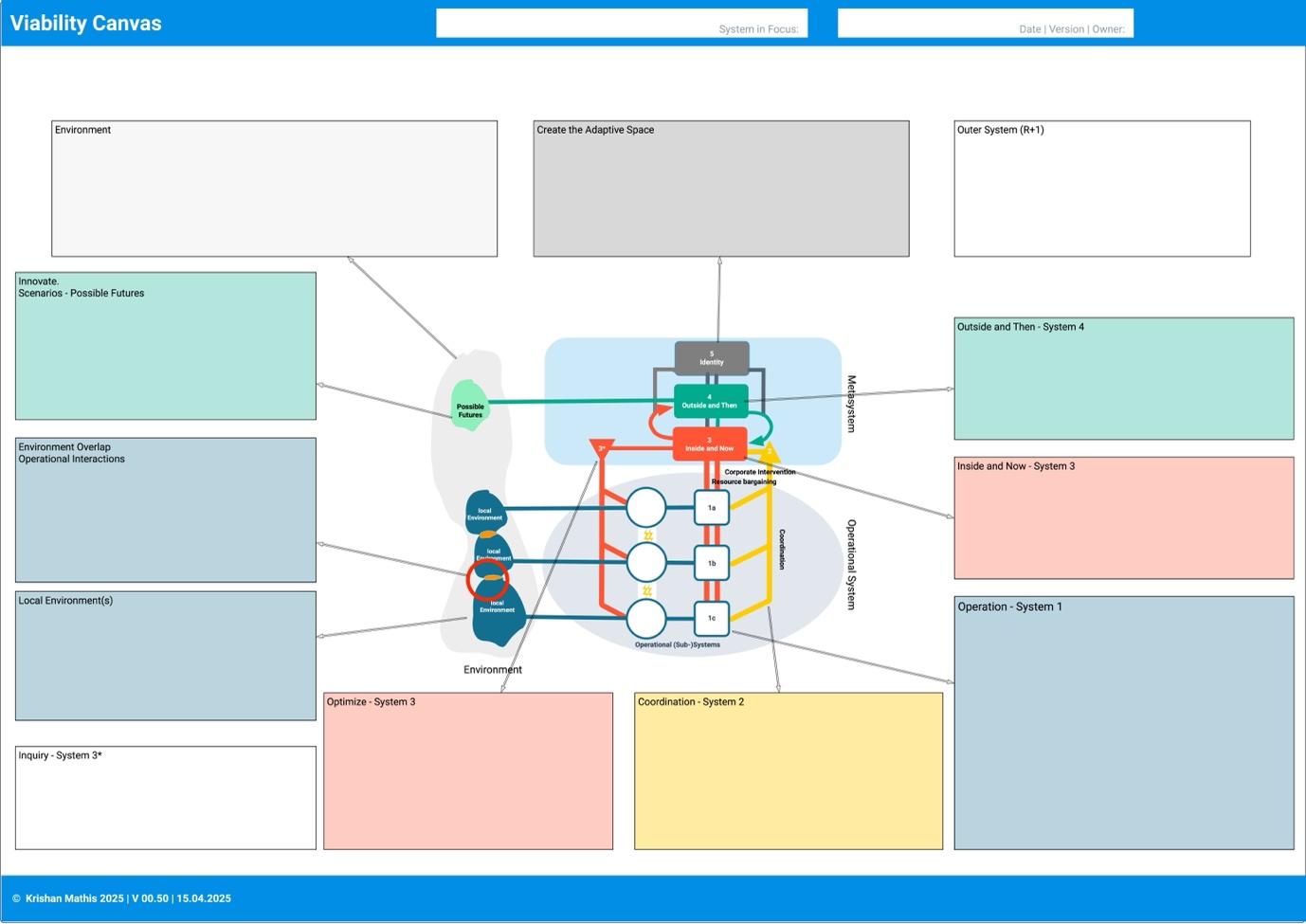Select the red 3* inverted triangle
This screenshot has width=1306, height=924.
602,447
